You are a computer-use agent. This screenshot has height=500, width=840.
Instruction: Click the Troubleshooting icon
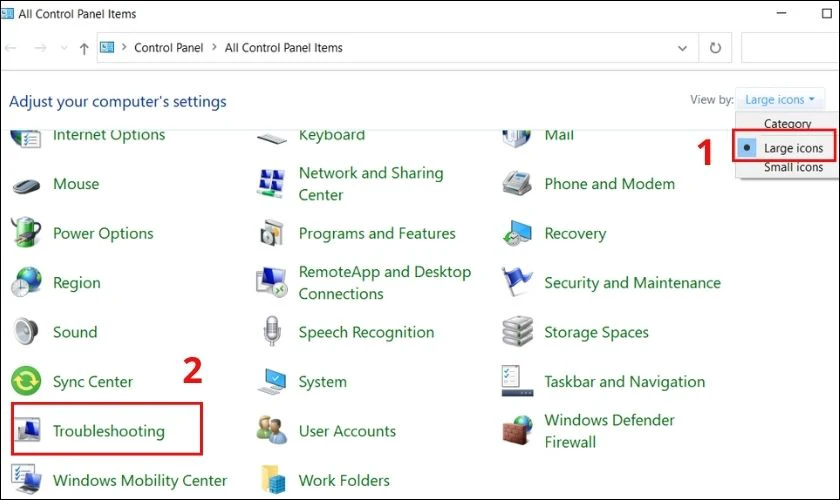pyautogui.click(x=28, y=430)
